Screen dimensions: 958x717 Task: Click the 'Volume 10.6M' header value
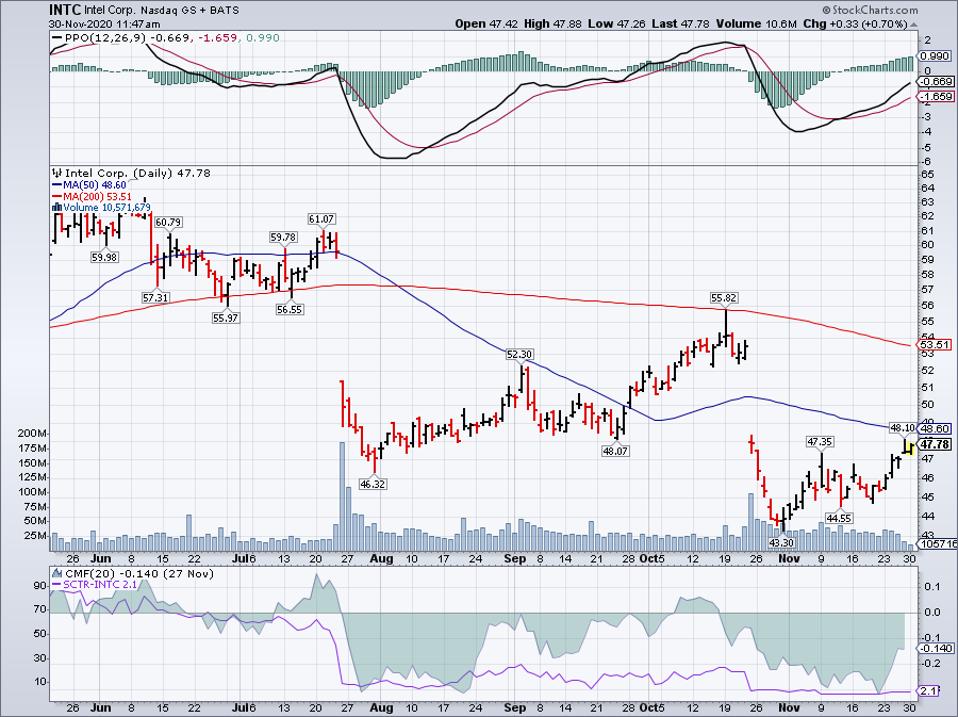[756, 24]
